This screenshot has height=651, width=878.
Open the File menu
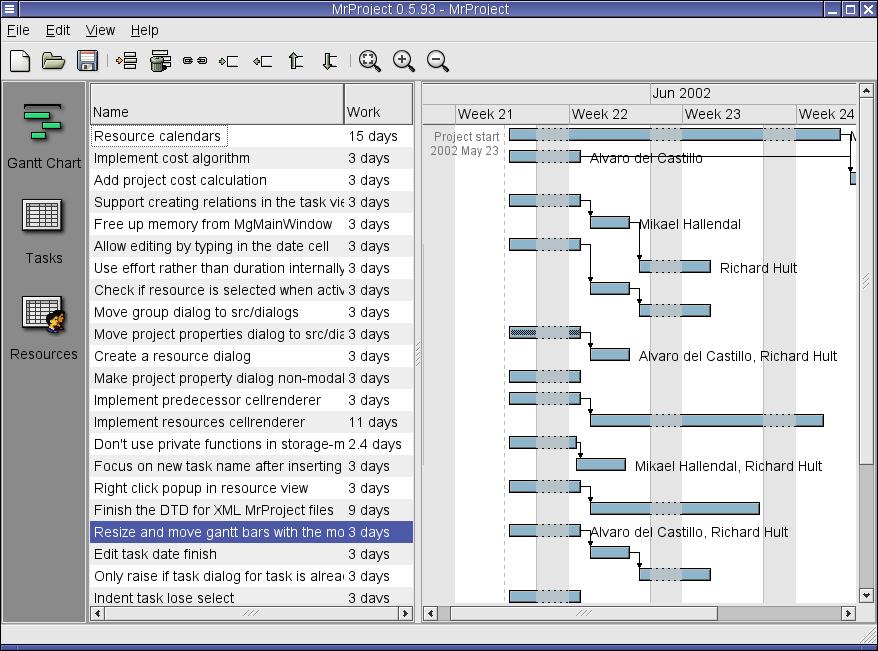coord(18,30)
